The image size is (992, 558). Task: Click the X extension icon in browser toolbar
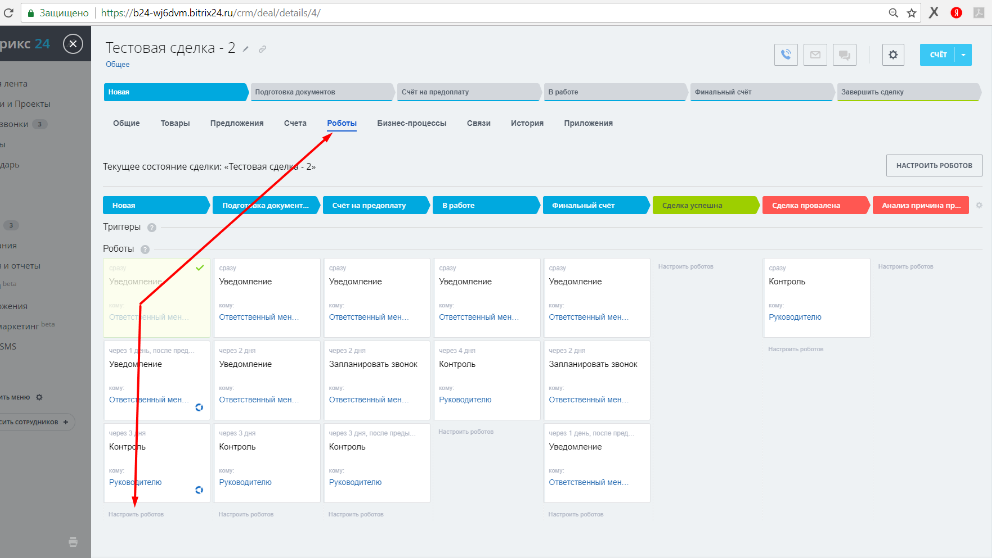click(x=933, y=13)
